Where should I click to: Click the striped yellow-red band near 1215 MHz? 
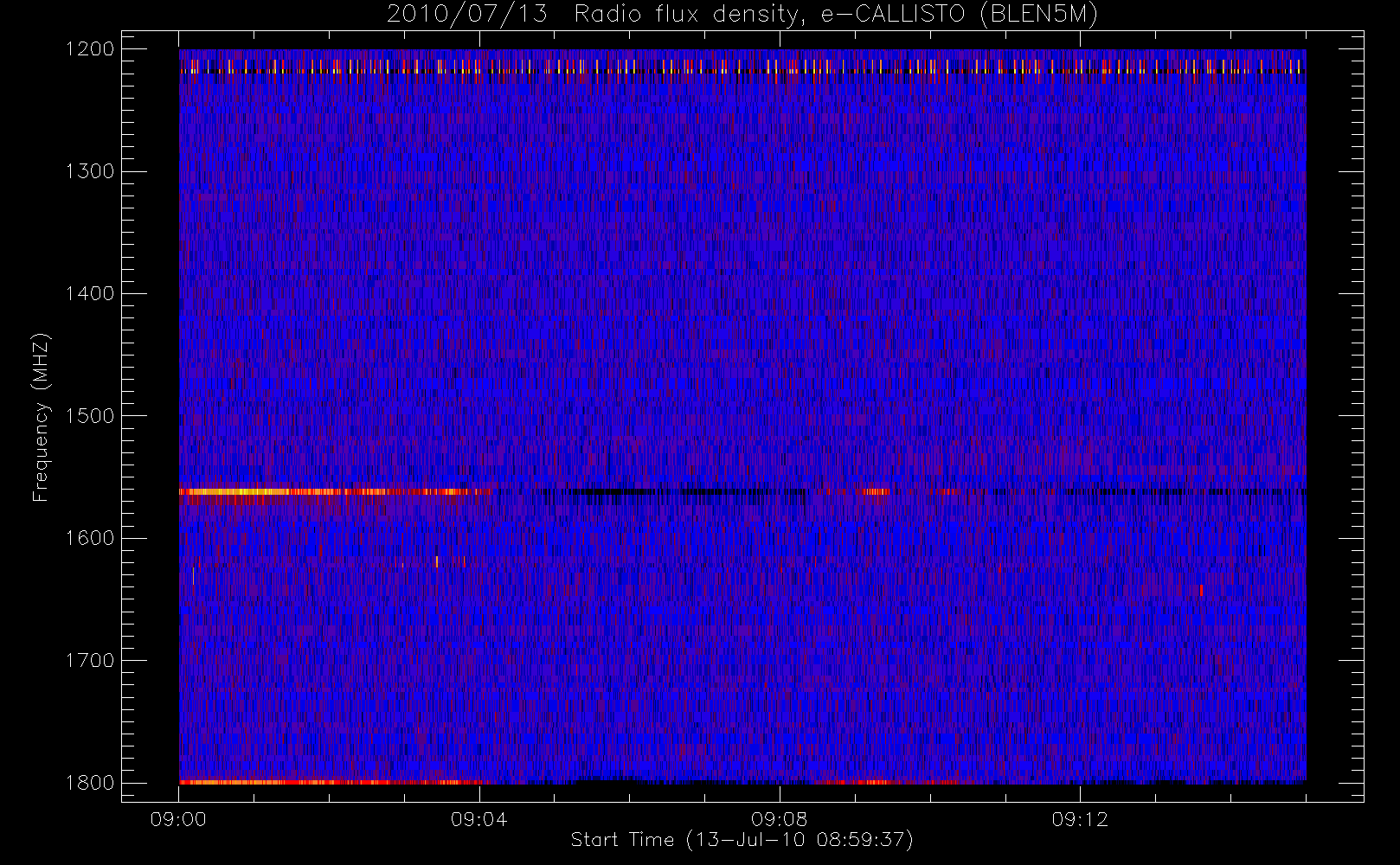pyautogui.click(x=742, y=67)
